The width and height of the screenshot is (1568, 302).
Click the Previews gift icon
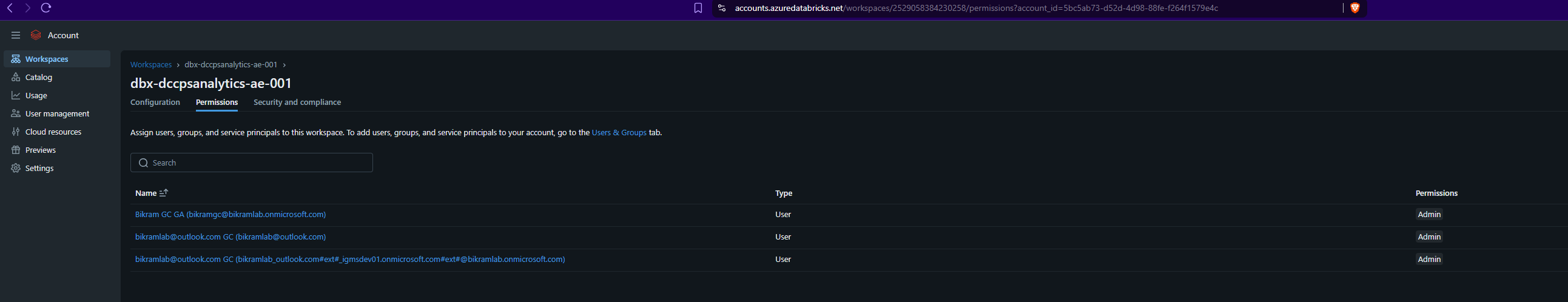16,150
